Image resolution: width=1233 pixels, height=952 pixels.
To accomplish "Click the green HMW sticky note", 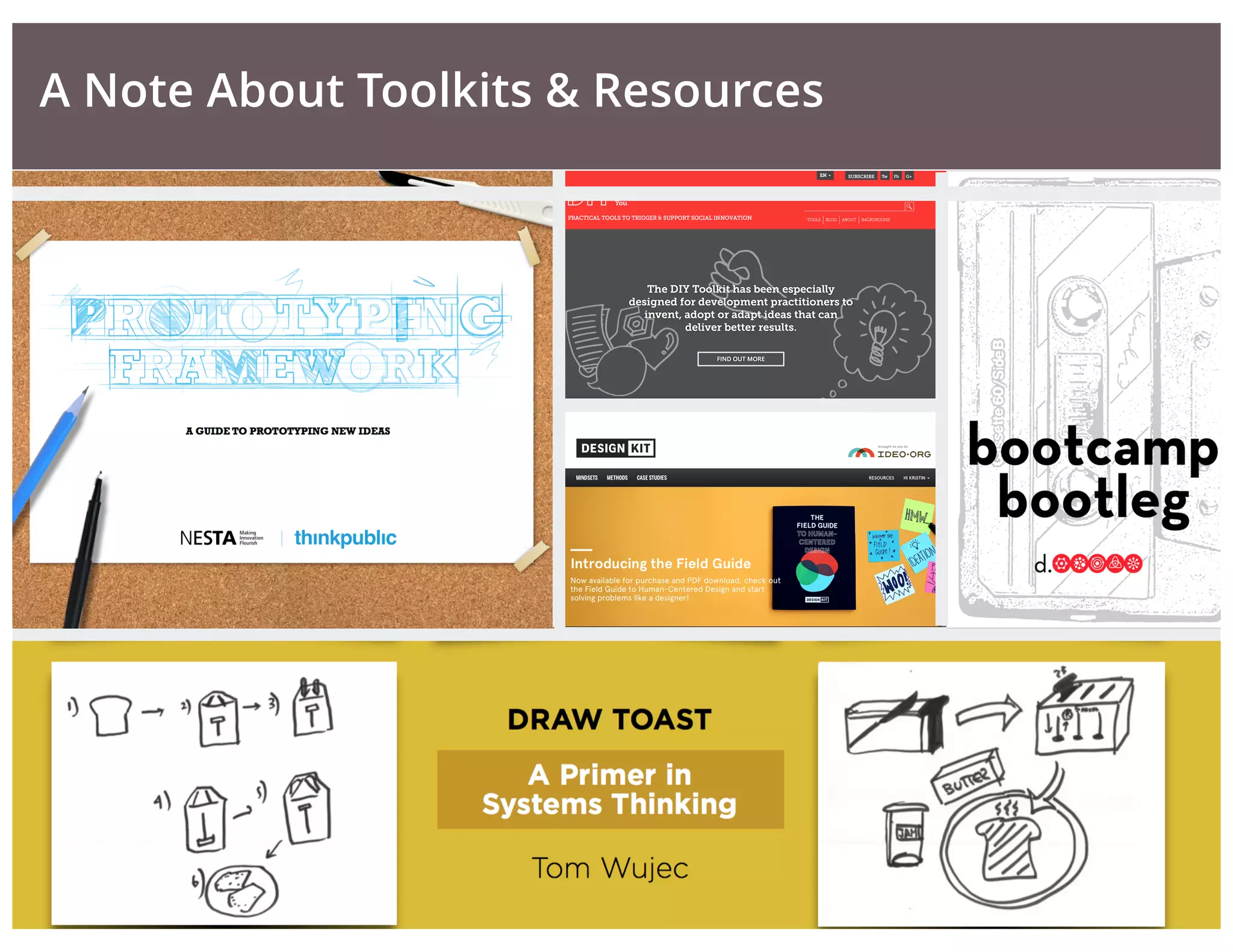I will [917, 515].
